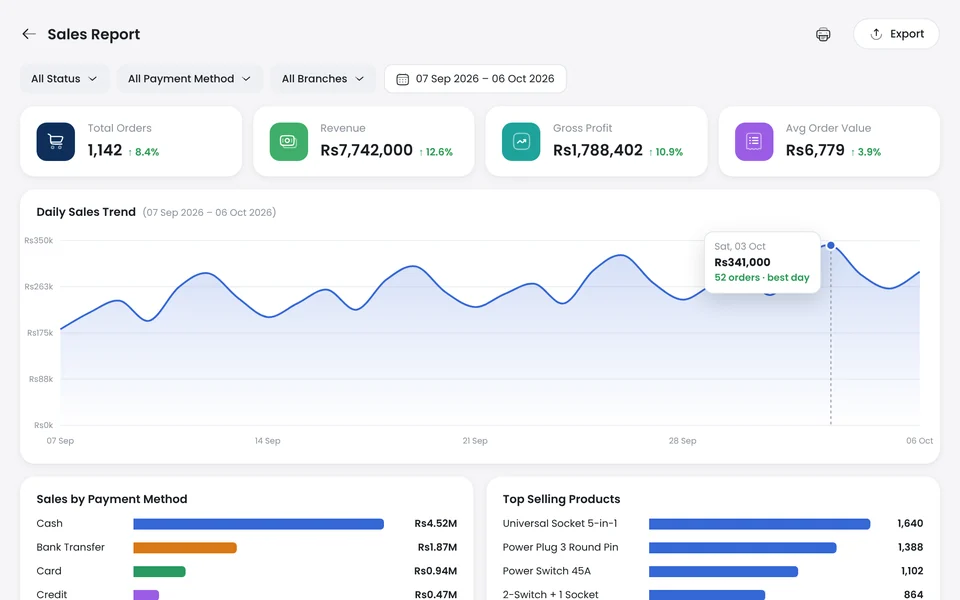The height and width of the screenshot is (600, 960).
Task: Click the Bank Transfer amount Rs1.87M
Action: 437,547
